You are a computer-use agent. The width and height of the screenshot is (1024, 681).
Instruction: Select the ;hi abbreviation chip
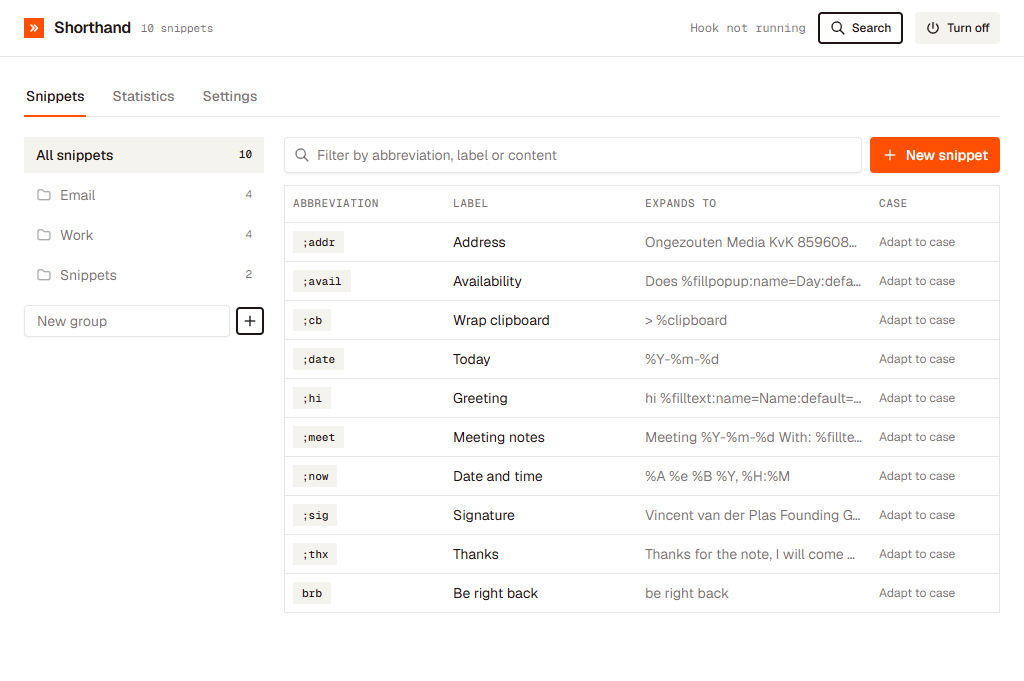point(312,398)
